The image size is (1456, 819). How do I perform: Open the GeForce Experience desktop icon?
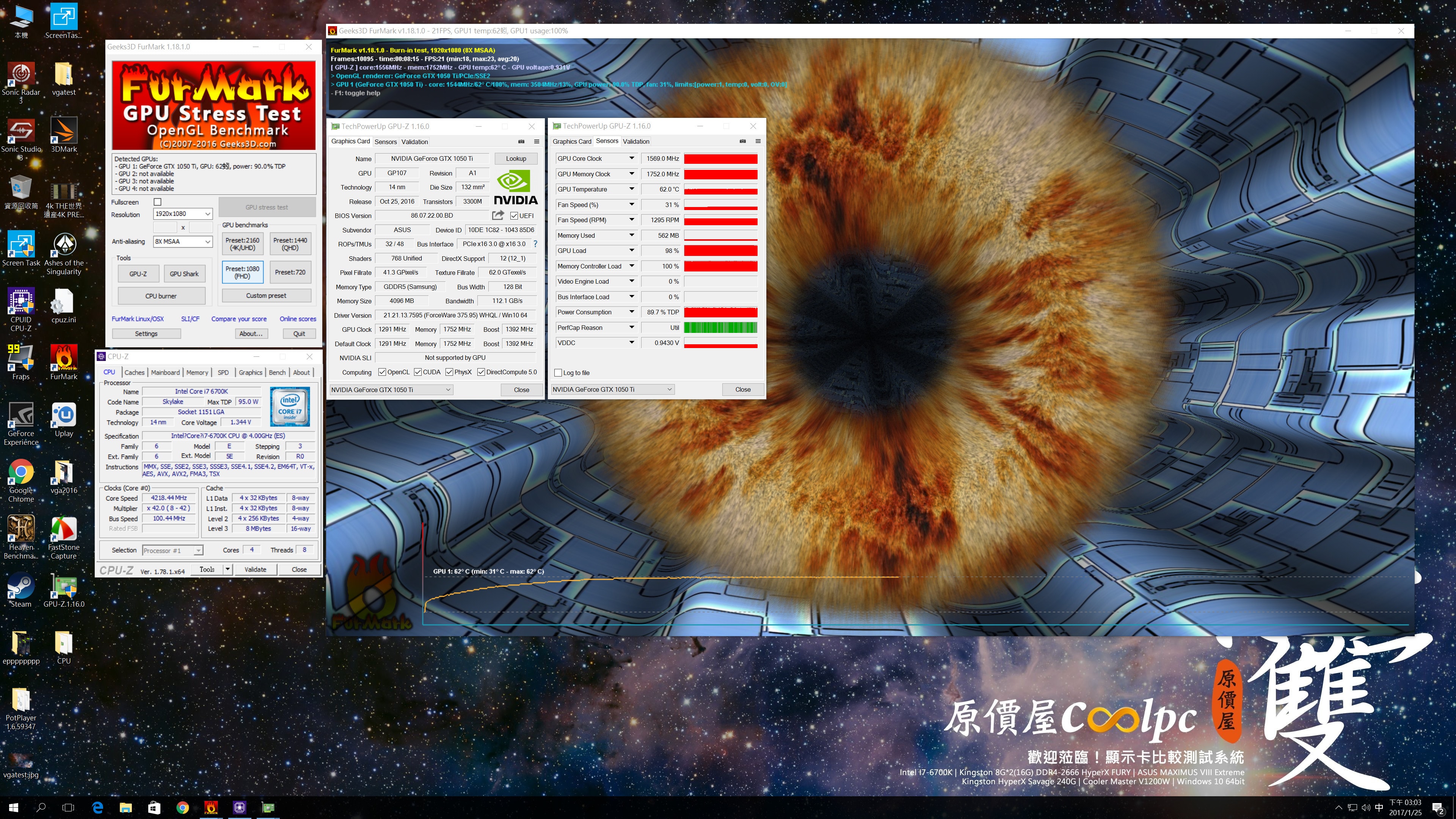click(x=21, y=424)
